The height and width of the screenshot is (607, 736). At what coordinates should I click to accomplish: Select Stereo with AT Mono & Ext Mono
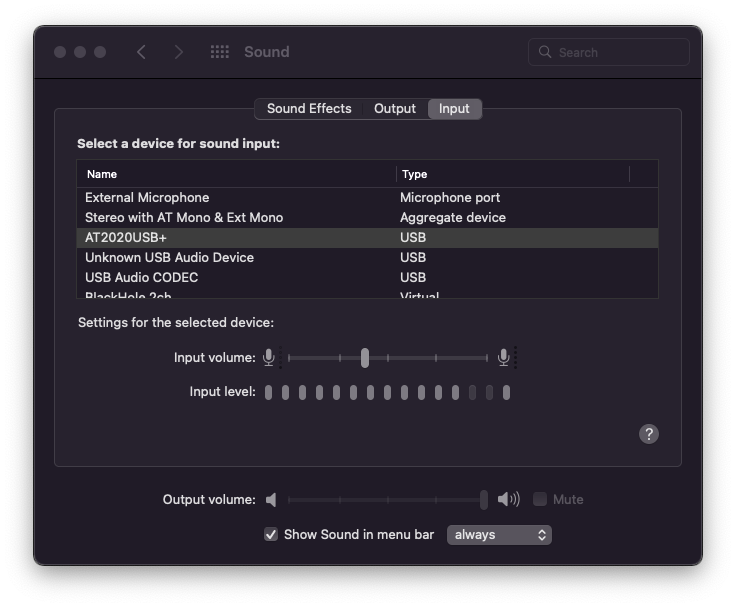point(368,218)
